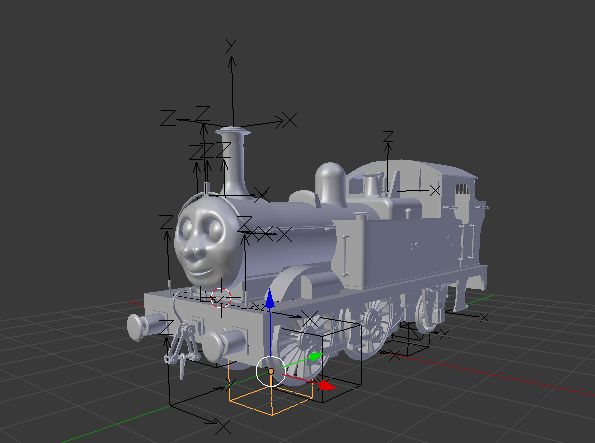Select the rounded steam dome
The width and height of the screenshot is (595, 443).
[331, 184]
